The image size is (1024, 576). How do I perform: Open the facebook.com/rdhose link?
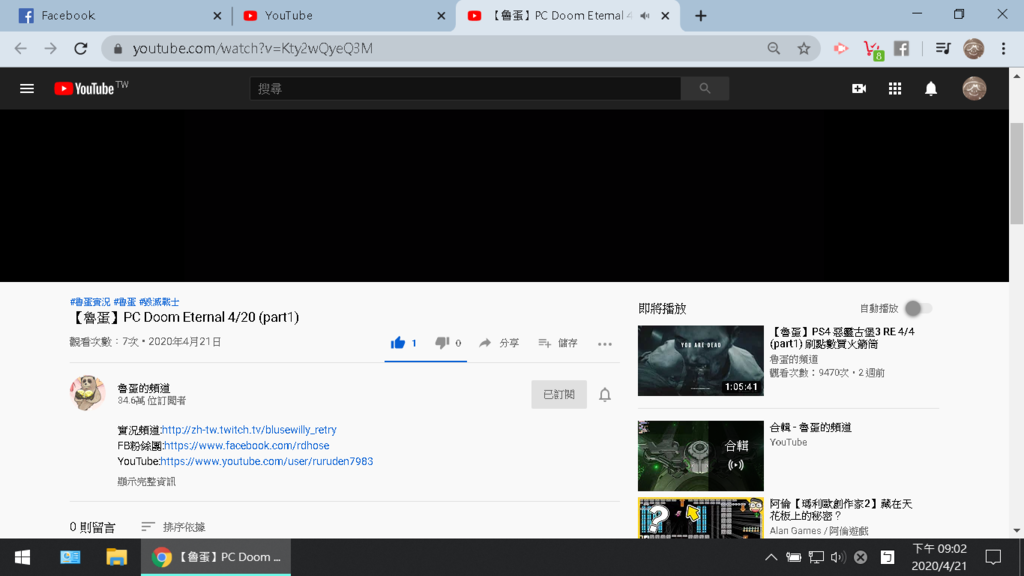(246, 445)
